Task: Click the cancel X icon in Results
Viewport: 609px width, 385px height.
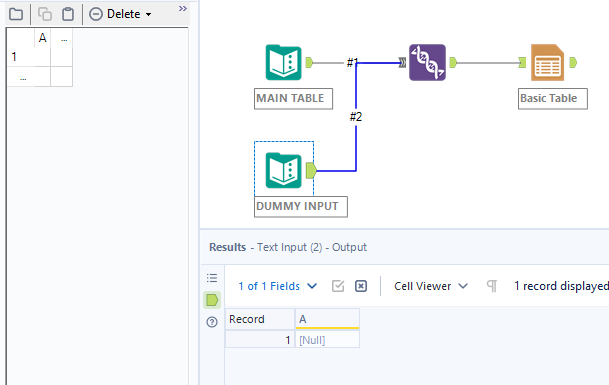Action: 361,286
